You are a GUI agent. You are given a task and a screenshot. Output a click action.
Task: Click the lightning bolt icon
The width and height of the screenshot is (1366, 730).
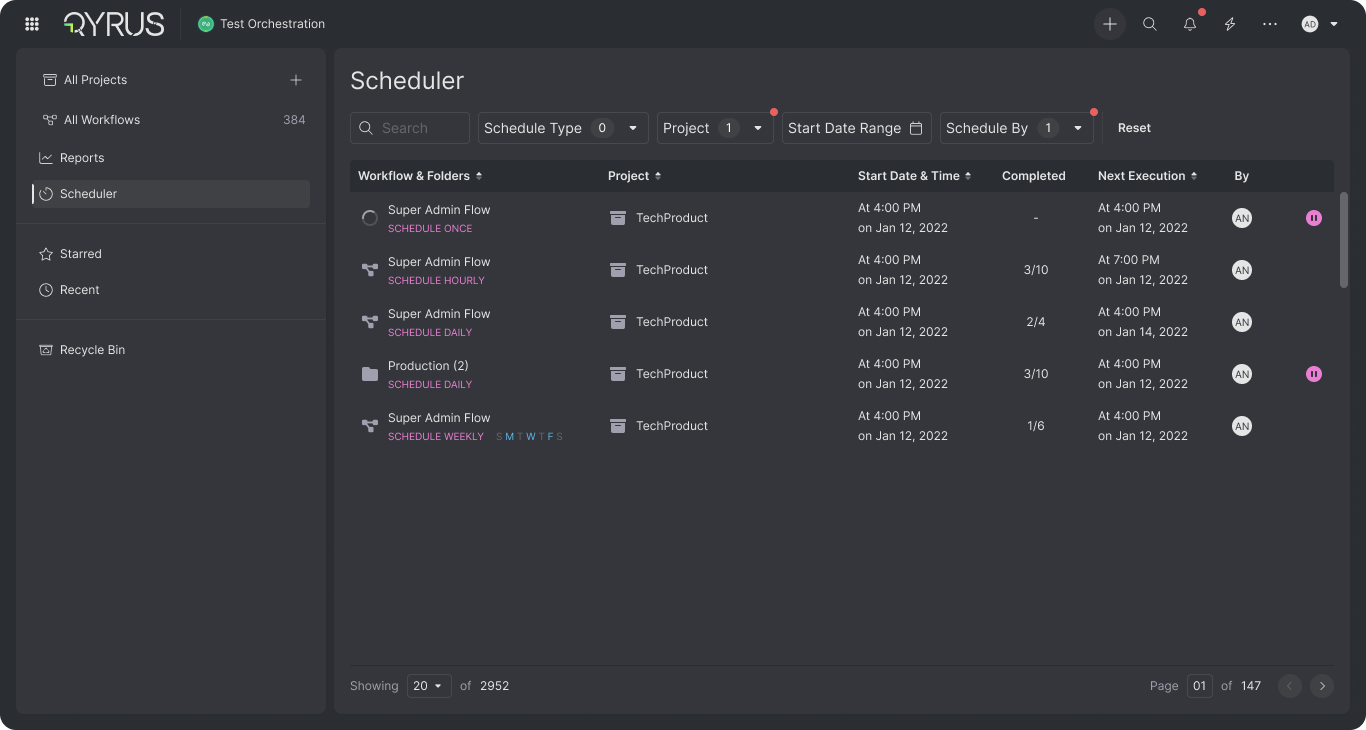pyautogui.click(x=1230, y=24)
